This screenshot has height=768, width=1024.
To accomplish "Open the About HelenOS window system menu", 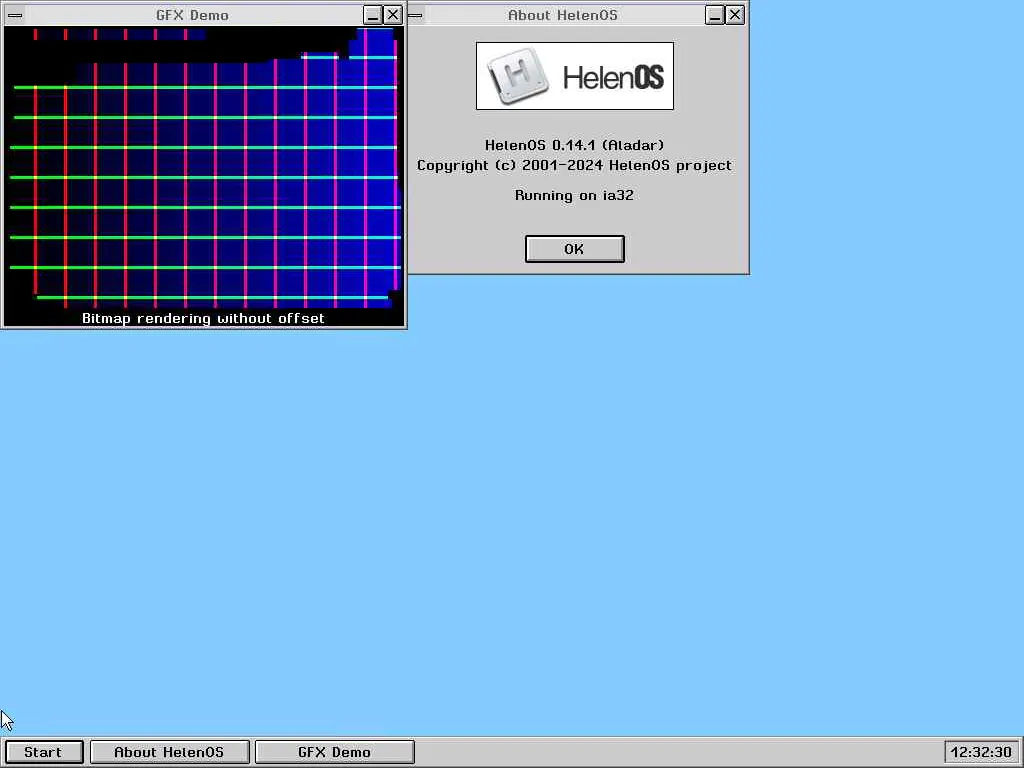I will pyautogui.click(x=415, y=15).
